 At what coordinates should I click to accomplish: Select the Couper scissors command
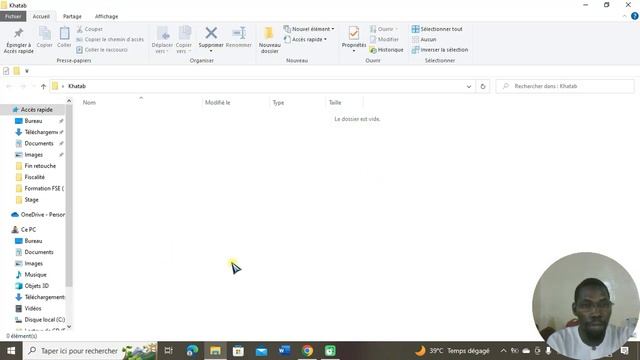[90, 29]
